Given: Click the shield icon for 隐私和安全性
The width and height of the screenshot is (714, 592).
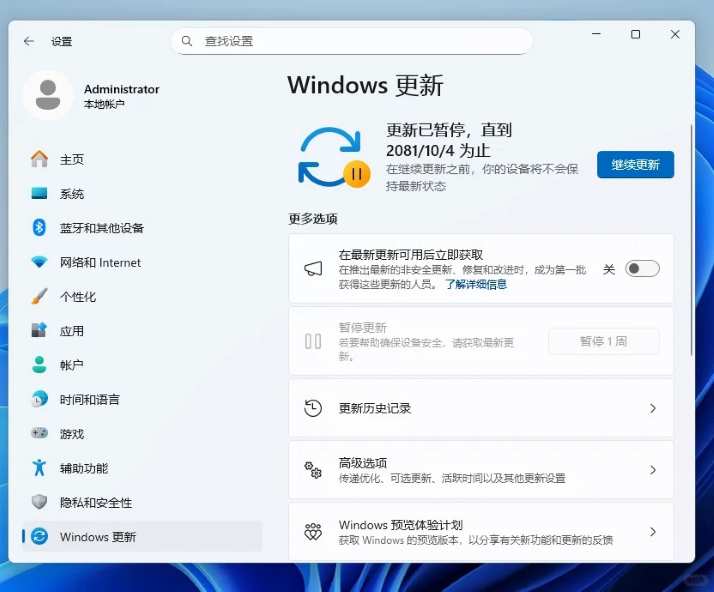Looking at the screenshot, I should 39,502.
